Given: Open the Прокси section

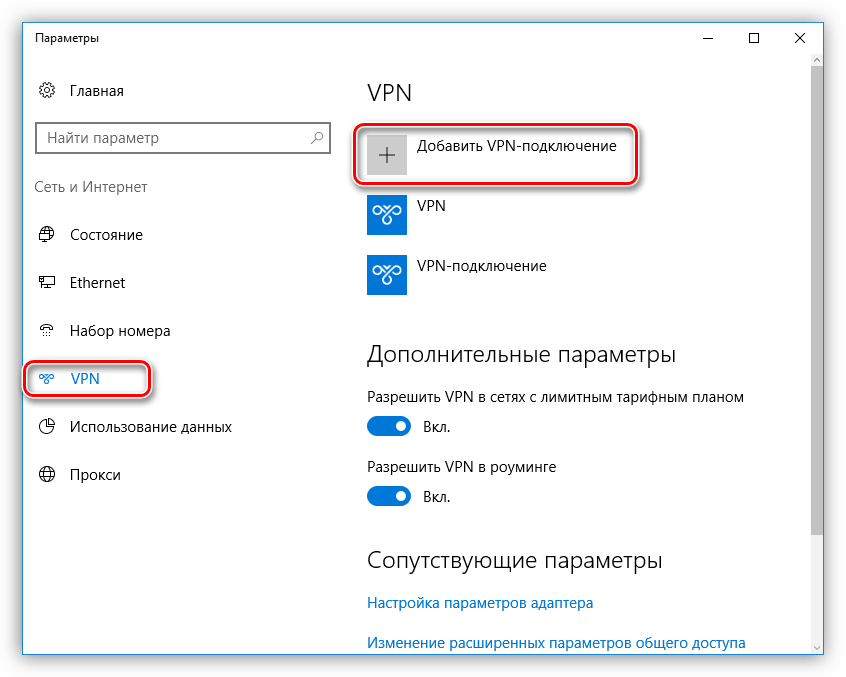Looking at the screenshot, I should click(x=95, y=475).
